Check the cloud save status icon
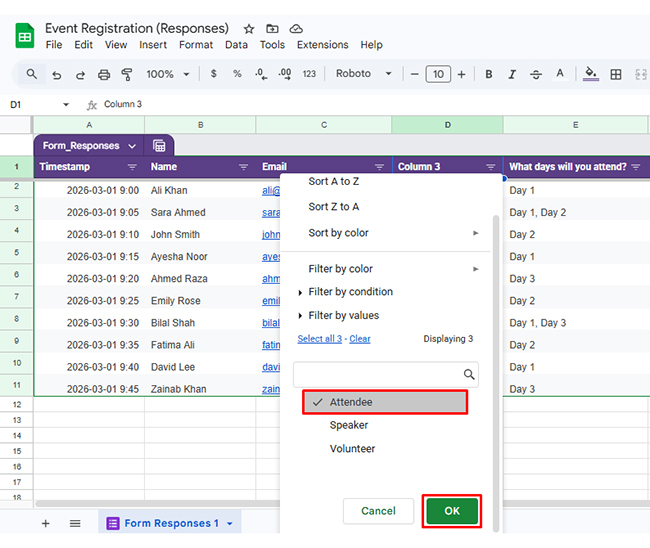 (296, 29)
